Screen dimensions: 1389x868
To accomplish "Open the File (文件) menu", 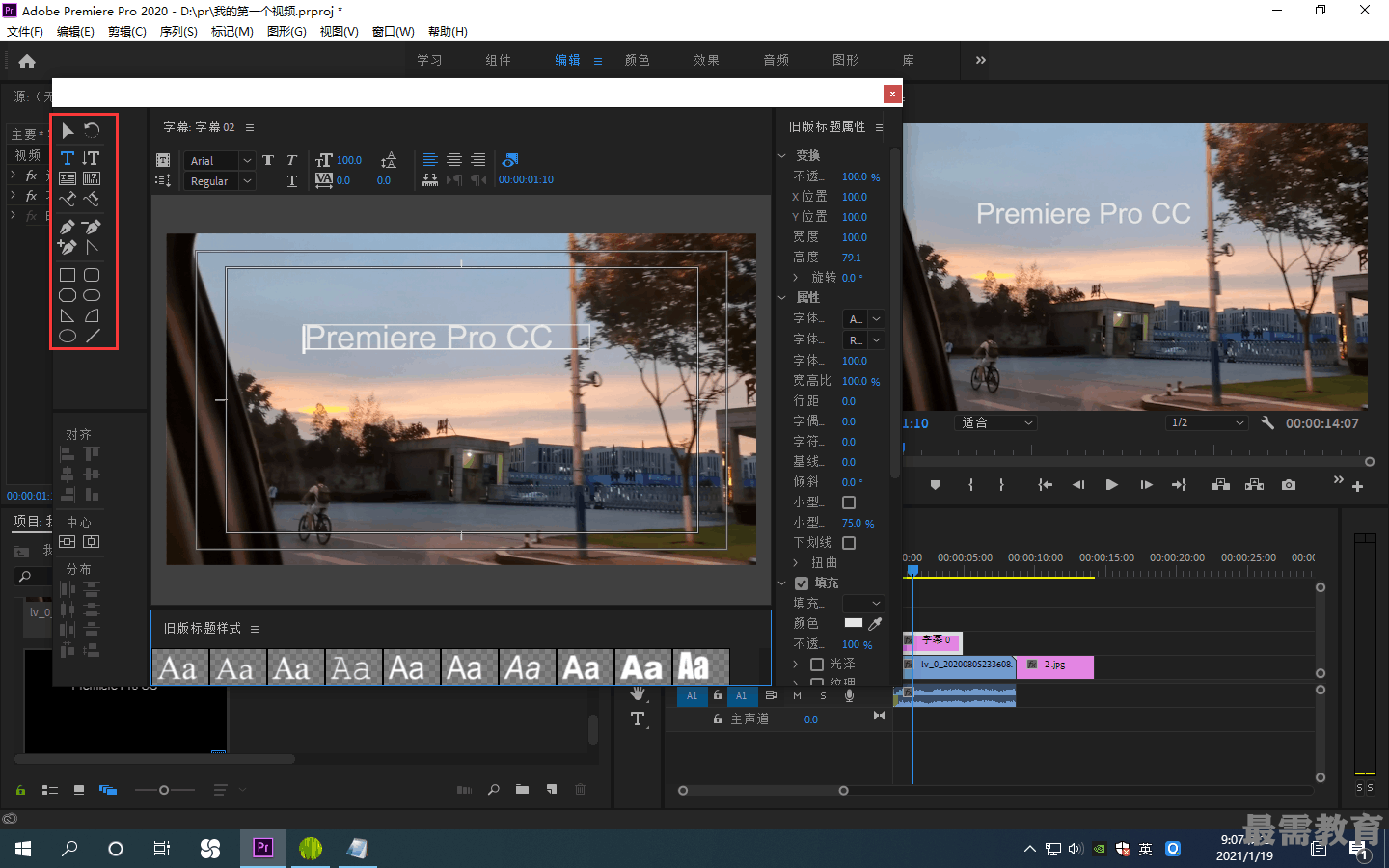I will coord(24,32).
